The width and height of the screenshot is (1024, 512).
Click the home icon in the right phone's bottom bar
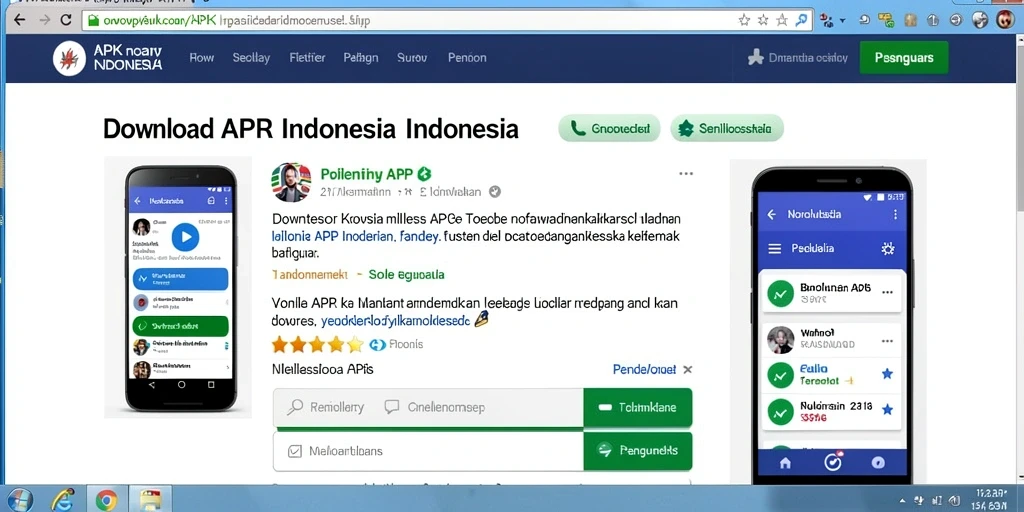785,462
